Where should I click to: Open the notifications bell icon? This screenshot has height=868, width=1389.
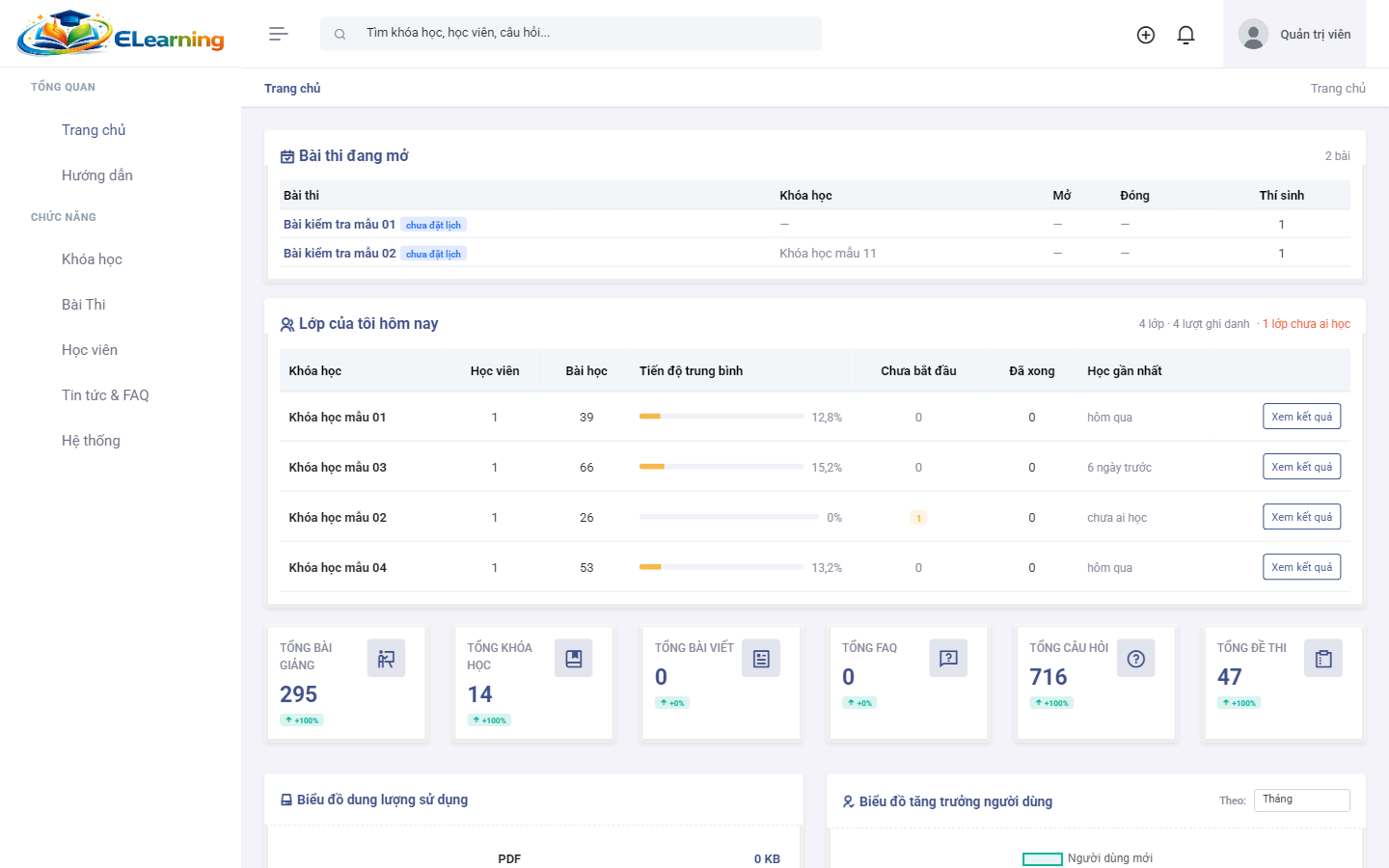pos(1186,35)
